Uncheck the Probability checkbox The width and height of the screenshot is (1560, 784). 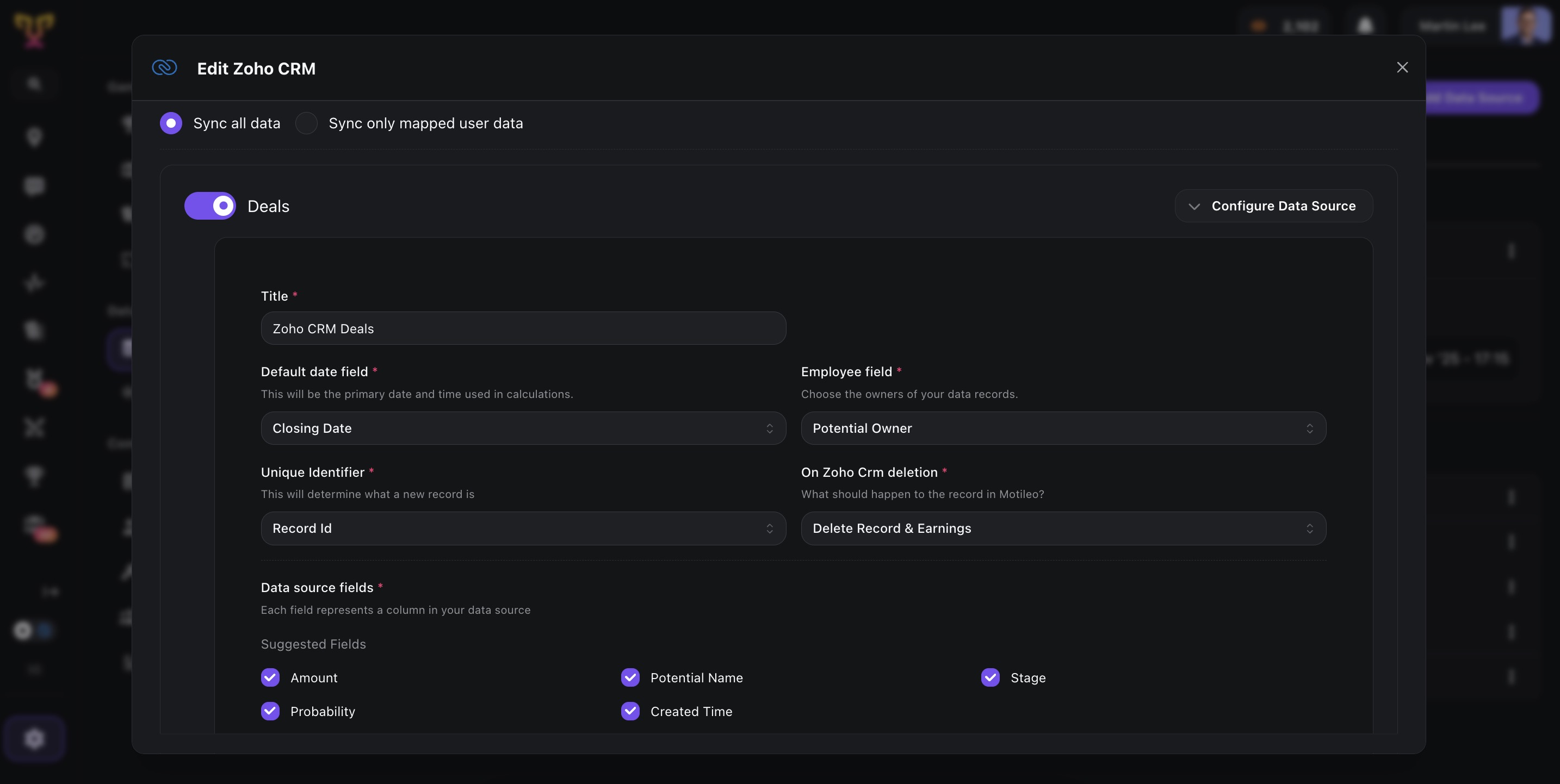point(270,711)
